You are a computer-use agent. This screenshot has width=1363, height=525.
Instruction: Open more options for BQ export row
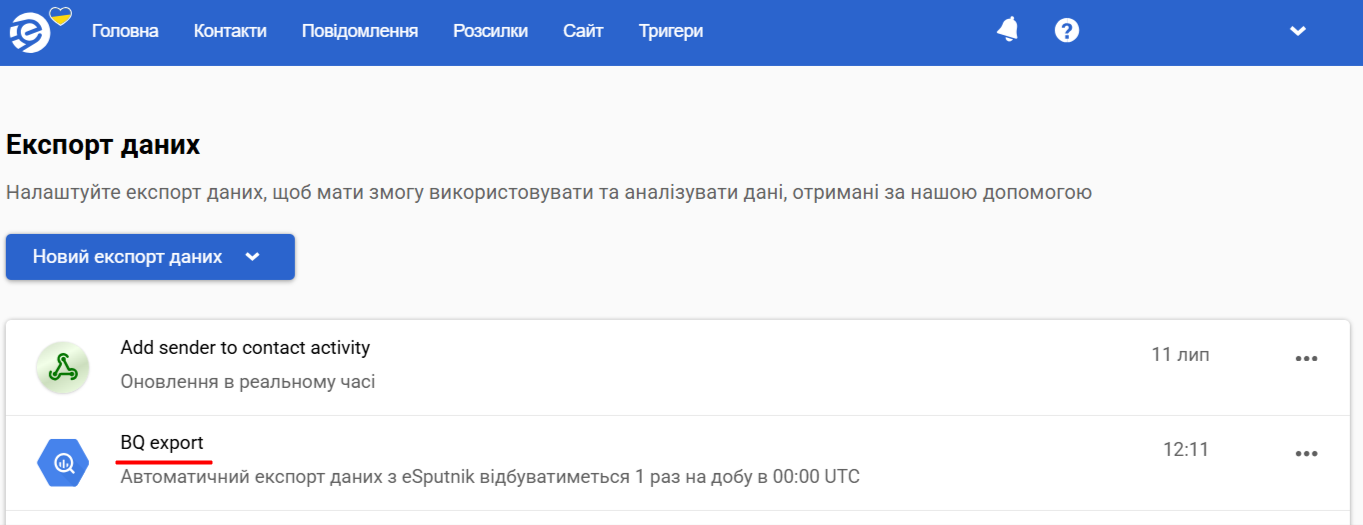pos(1306,454)
